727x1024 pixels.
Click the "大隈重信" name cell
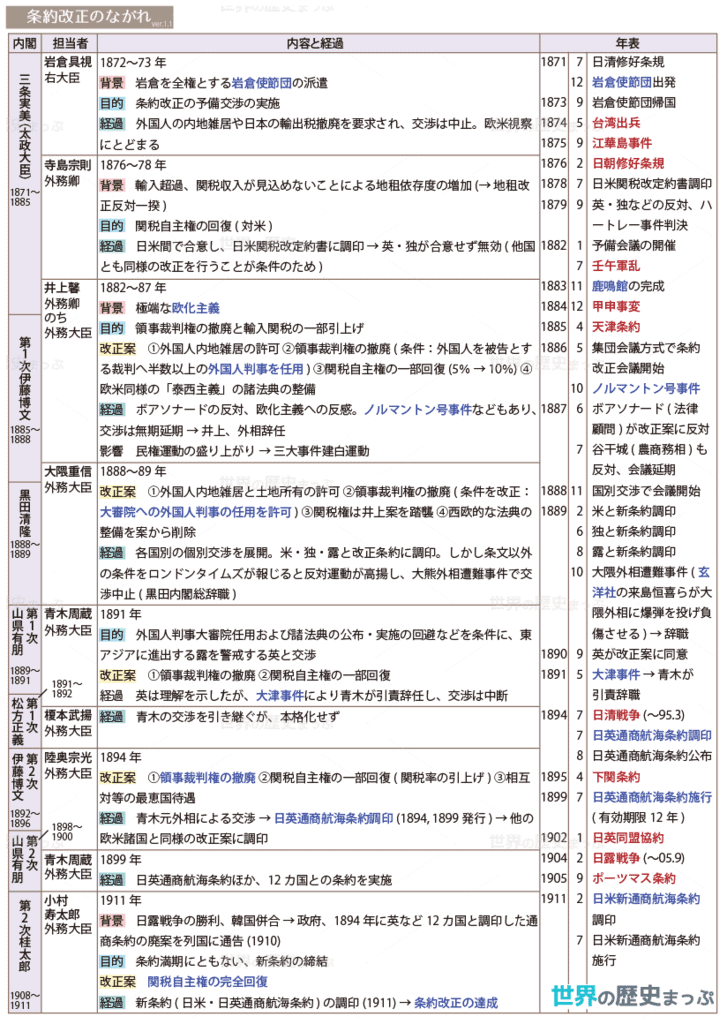68,471
